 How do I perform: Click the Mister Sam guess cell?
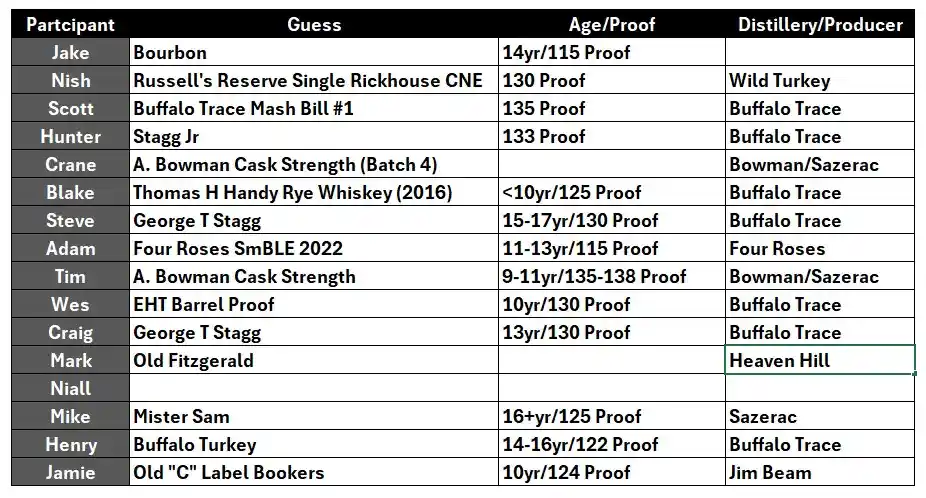point(313,416)
